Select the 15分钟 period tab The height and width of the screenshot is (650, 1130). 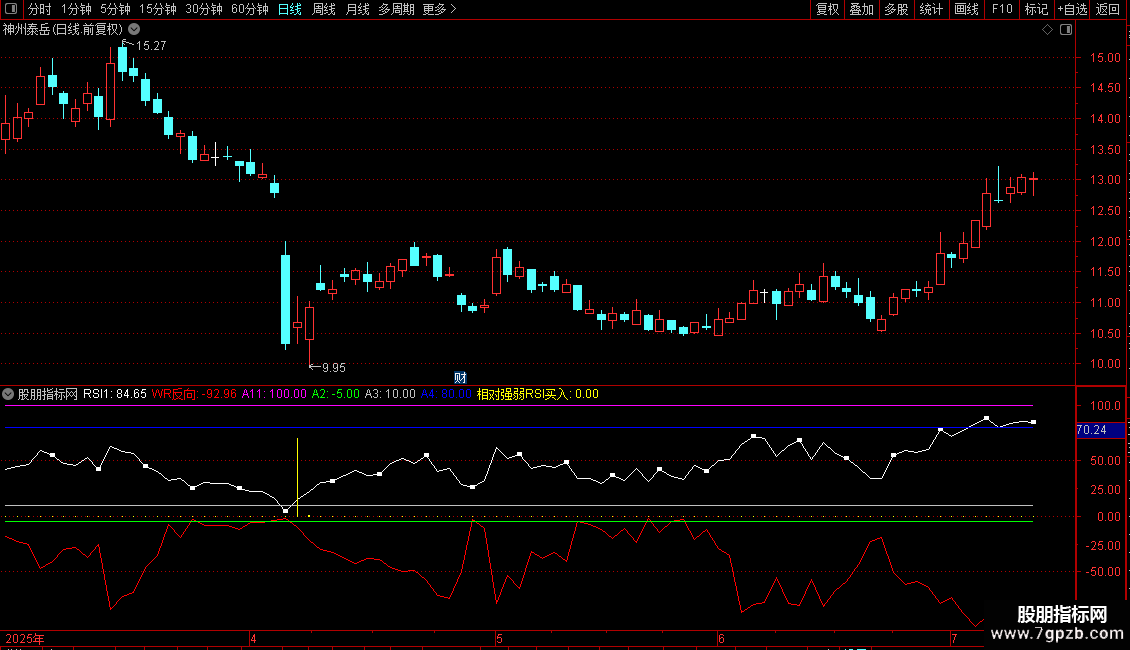click(x=158, y=9)
